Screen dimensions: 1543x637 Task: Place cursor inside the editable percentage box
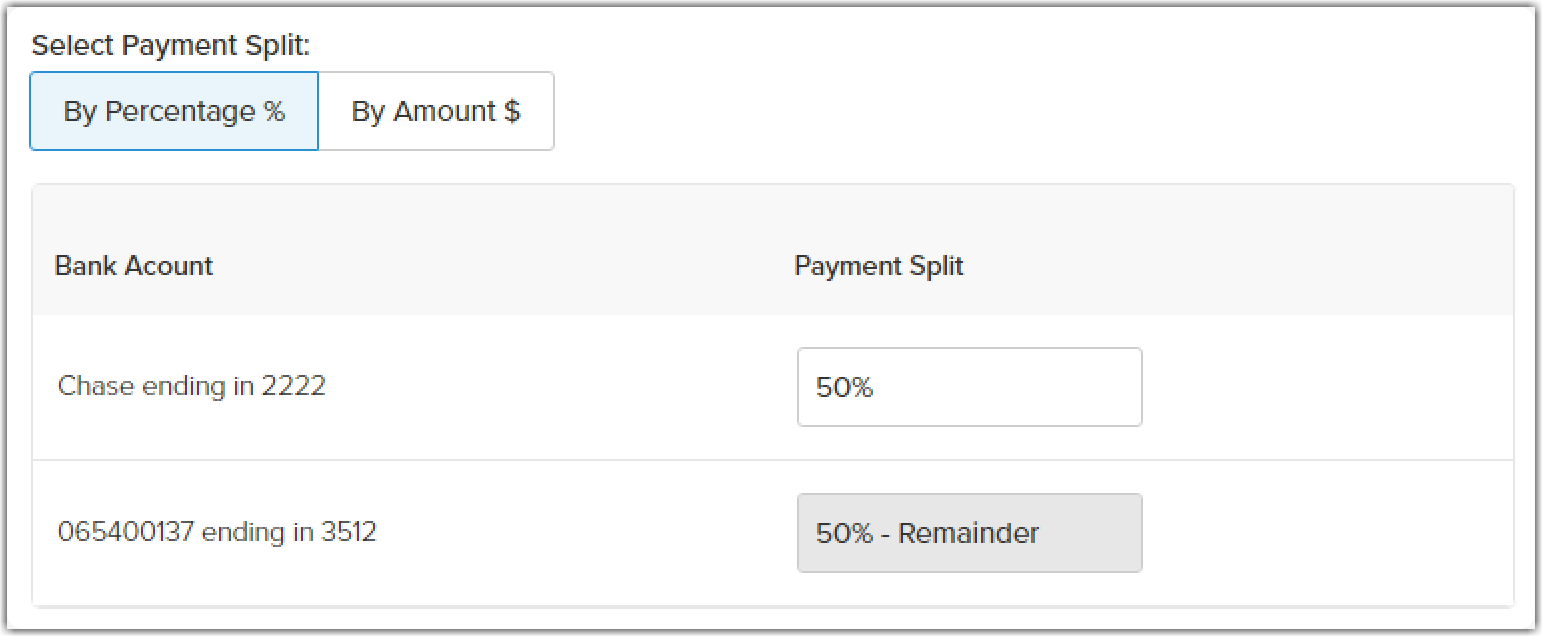[969, 387]
